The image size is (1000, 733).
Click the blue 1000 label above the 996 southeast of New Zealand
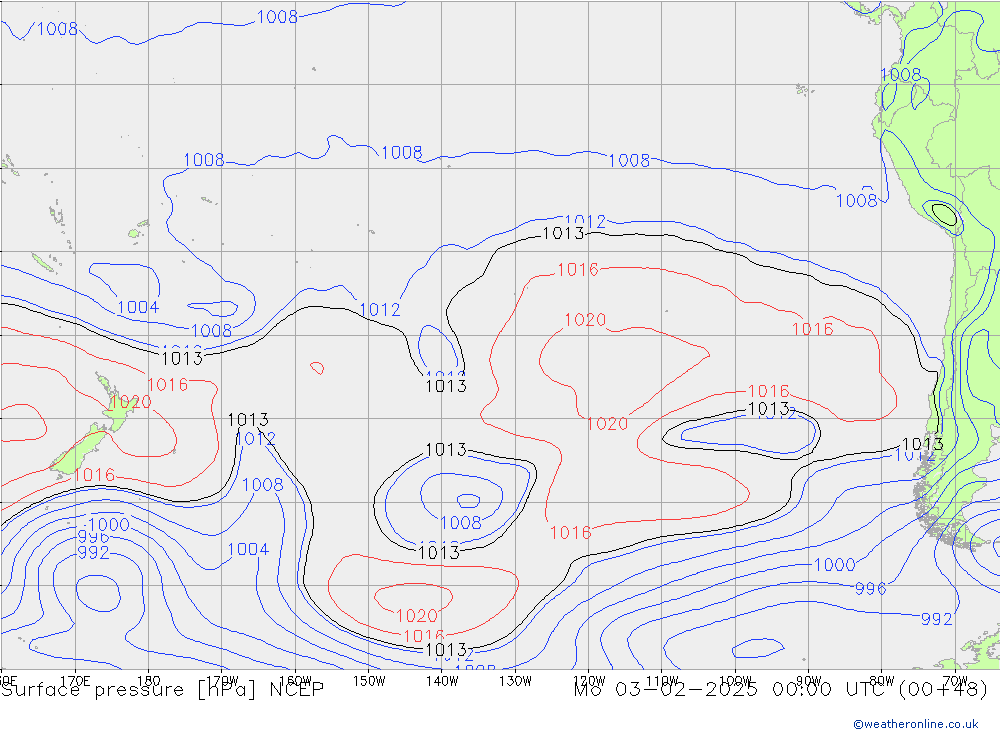[109, 524]
